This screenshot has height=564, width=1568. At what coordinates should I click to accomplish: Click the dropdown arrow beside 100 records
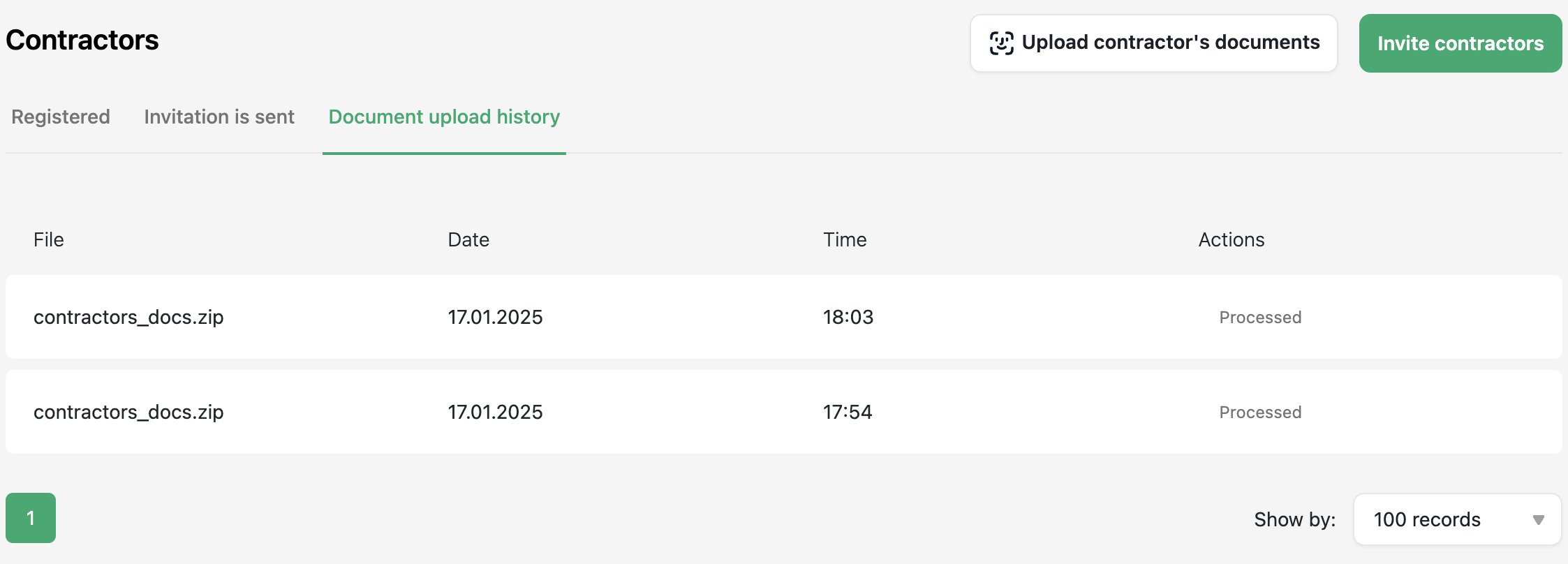1538,520
